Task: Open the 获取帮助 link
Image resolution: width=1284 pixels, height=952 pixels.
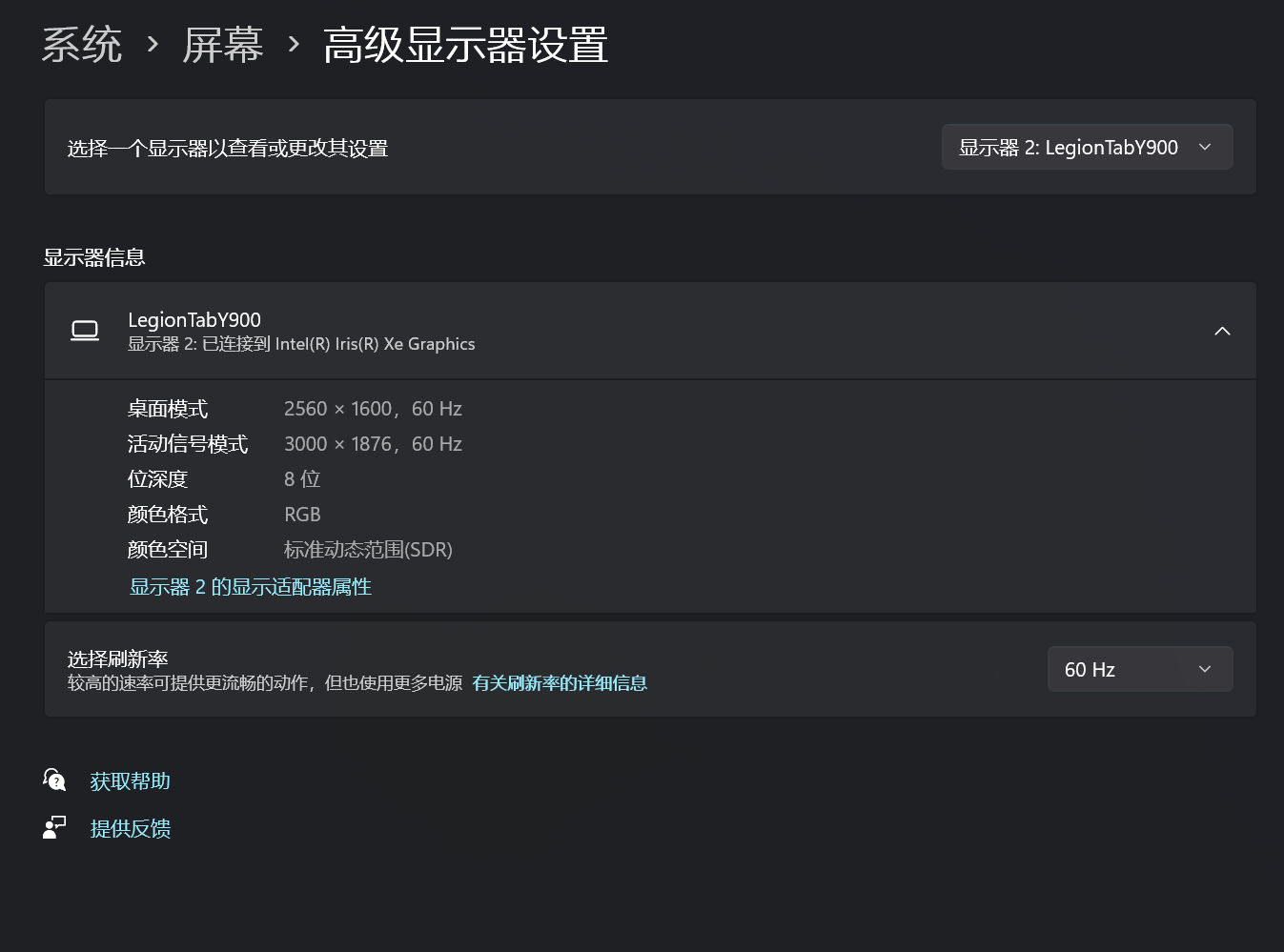Action: (131, 781)
